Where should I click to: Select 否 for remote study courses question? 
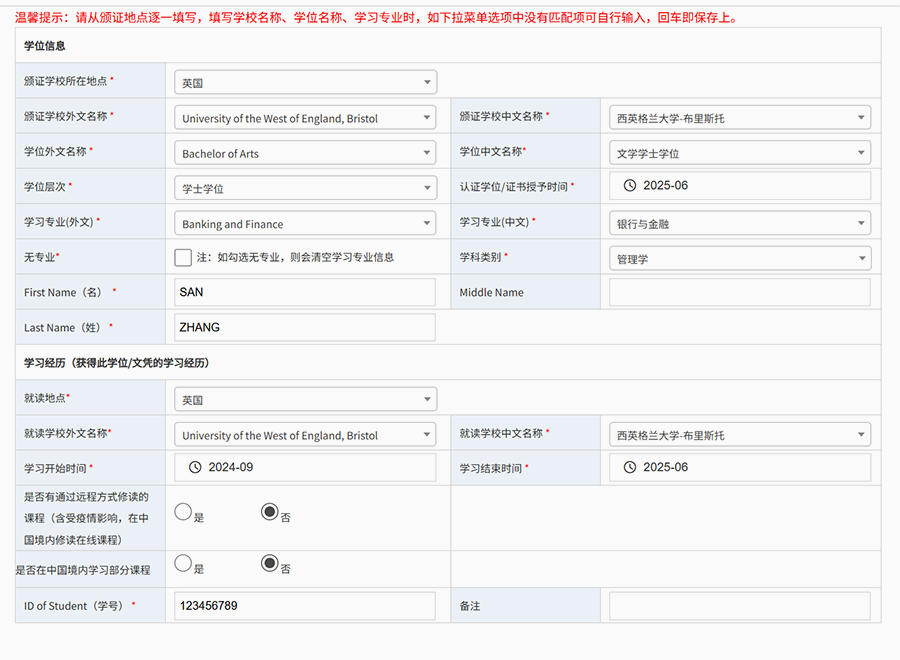pyautogui.click(x=269, y=512)
